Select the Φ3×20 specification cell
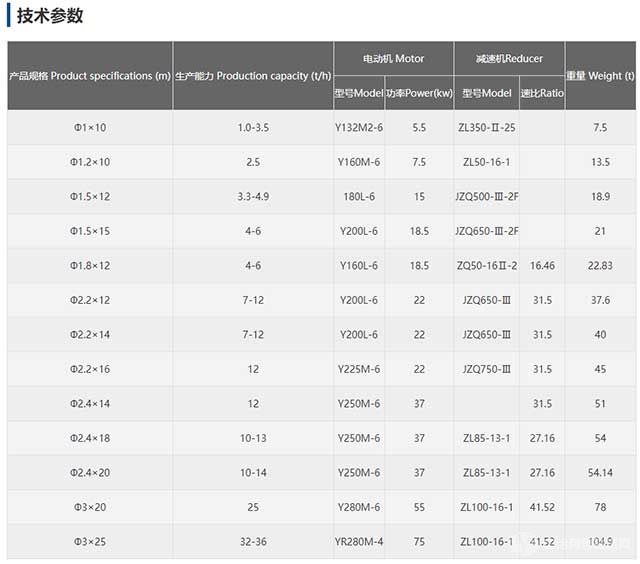640x564 pixels. click(90, 507)
